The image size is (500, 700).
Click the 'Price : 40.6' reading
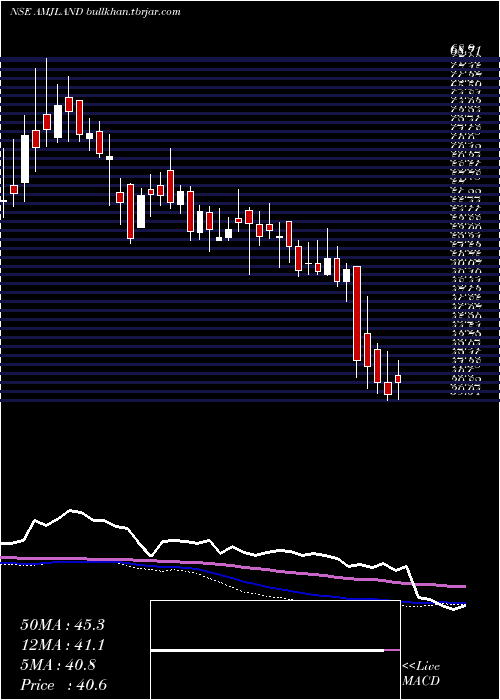click(x=63, y=685)
